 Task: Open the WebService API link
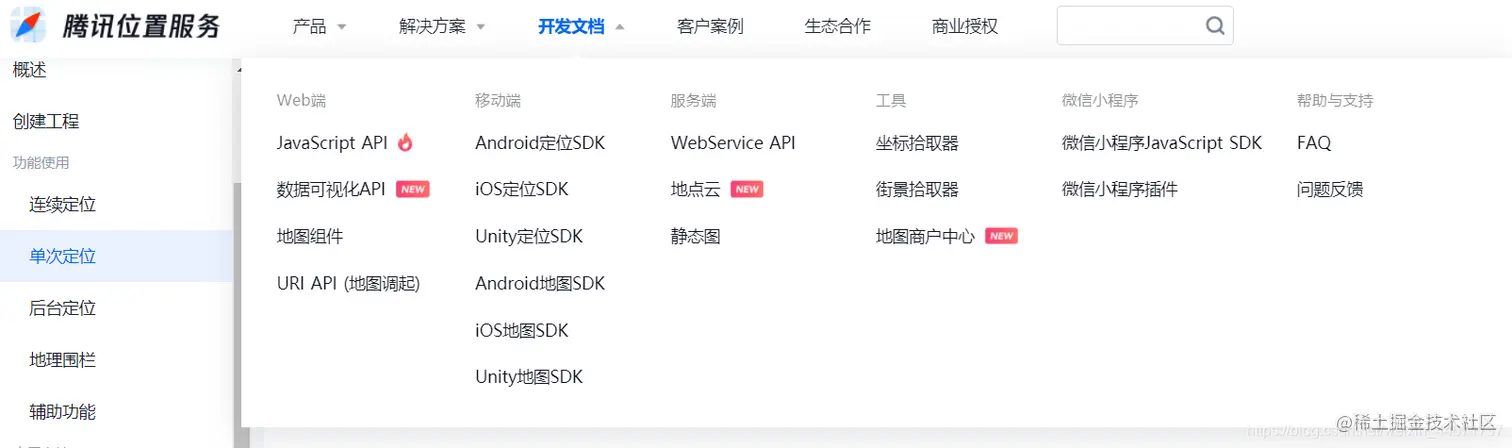point(733,143)
